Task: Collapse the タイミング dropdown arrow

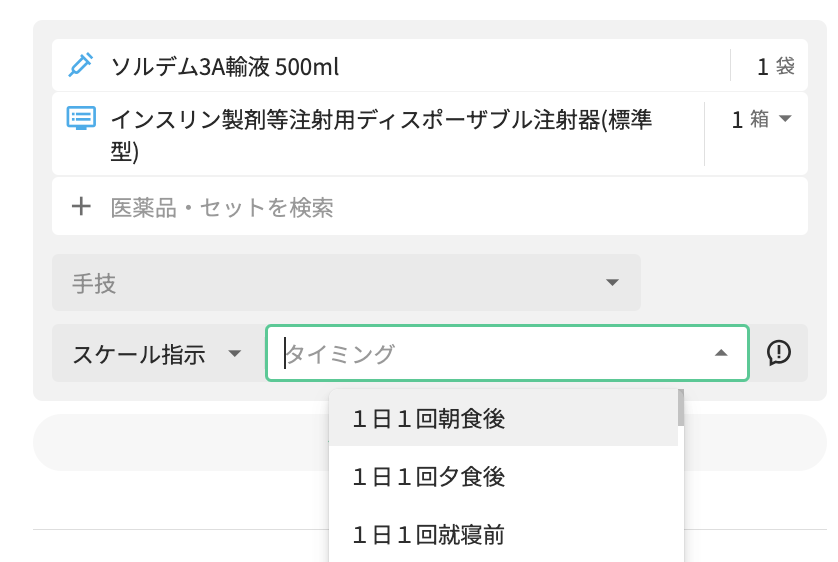Action: click(x=720, y=354)
